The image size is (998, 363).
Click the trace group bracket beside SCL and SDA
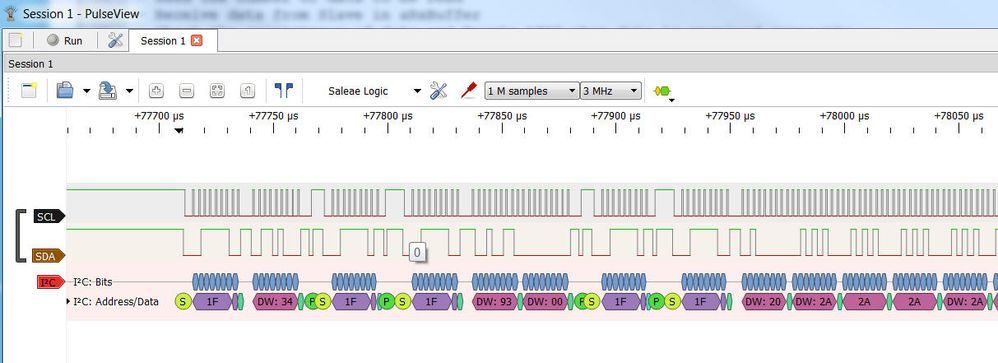pos(20,236)
